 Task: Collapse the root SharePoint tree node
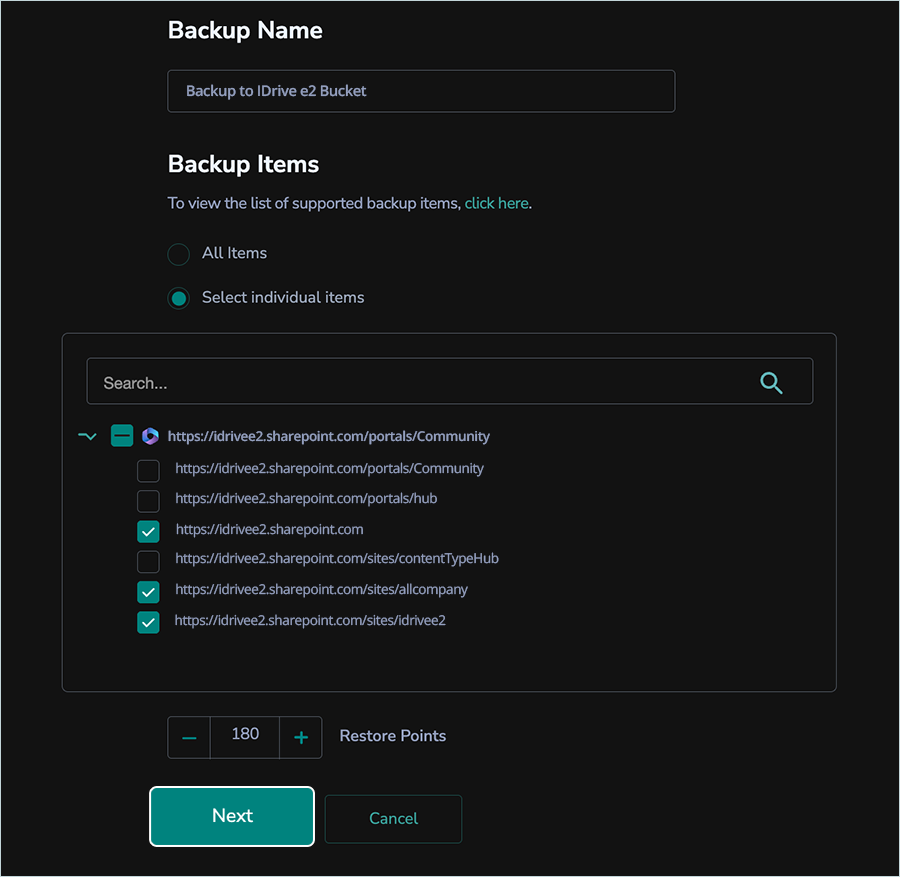pos(87,436)
